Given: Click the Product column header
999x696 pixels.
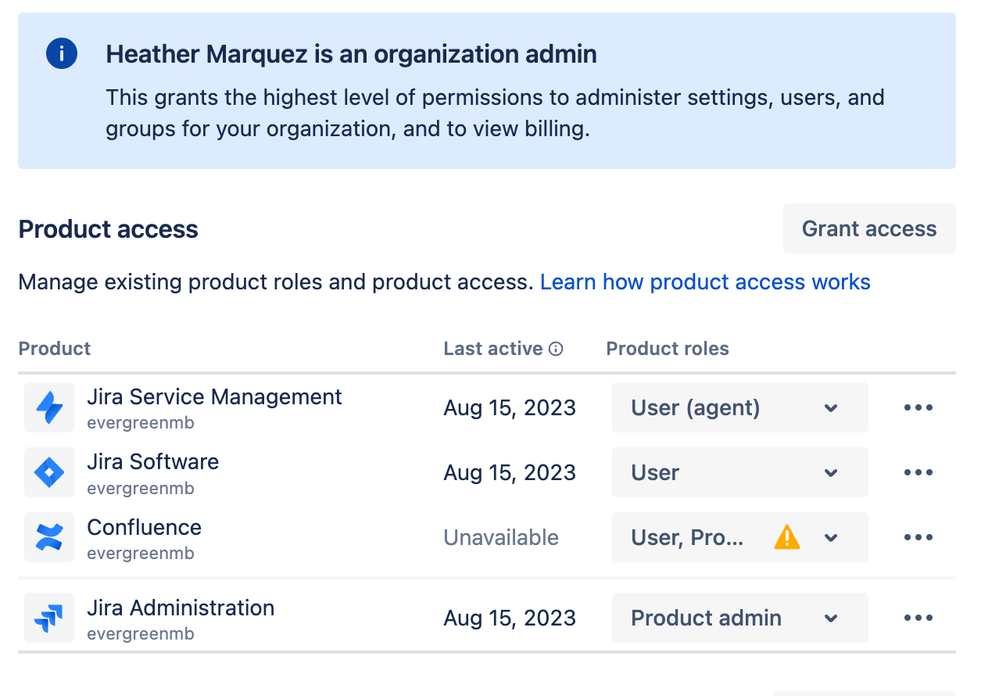Looking at the screenshot, I should pyautogui.click(x=55, y=349).
